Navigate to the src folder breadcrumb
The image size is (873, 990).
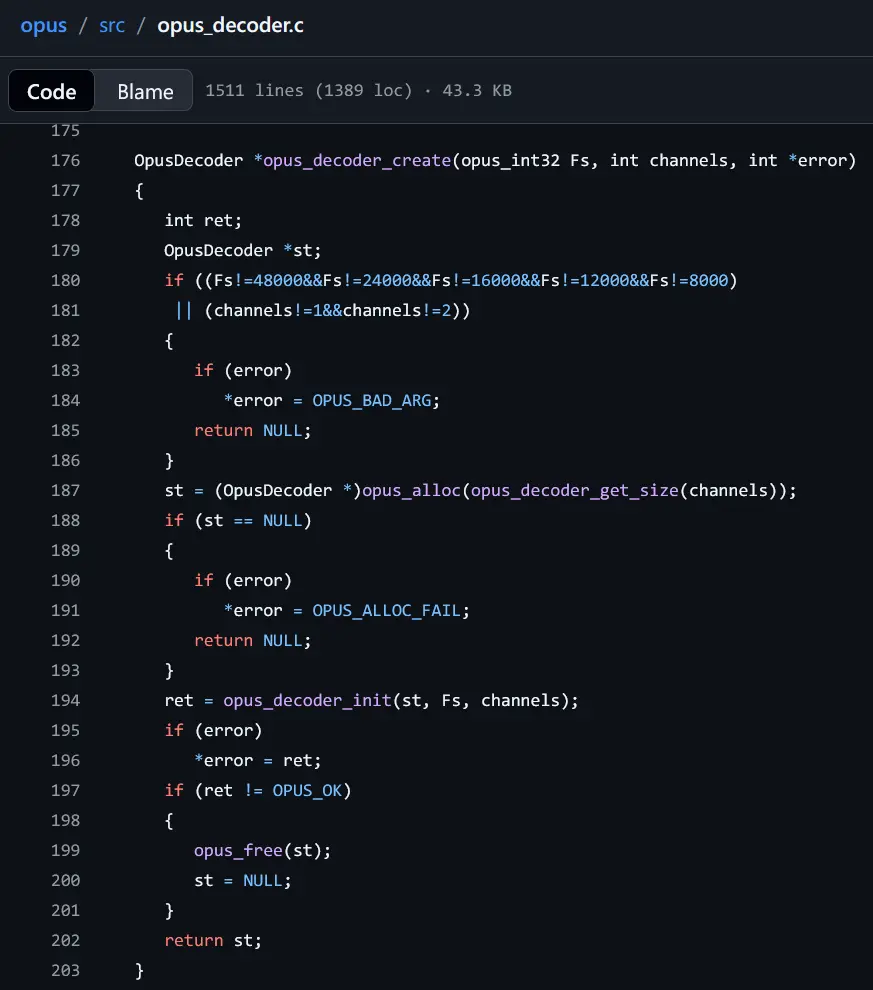(112, 25)
